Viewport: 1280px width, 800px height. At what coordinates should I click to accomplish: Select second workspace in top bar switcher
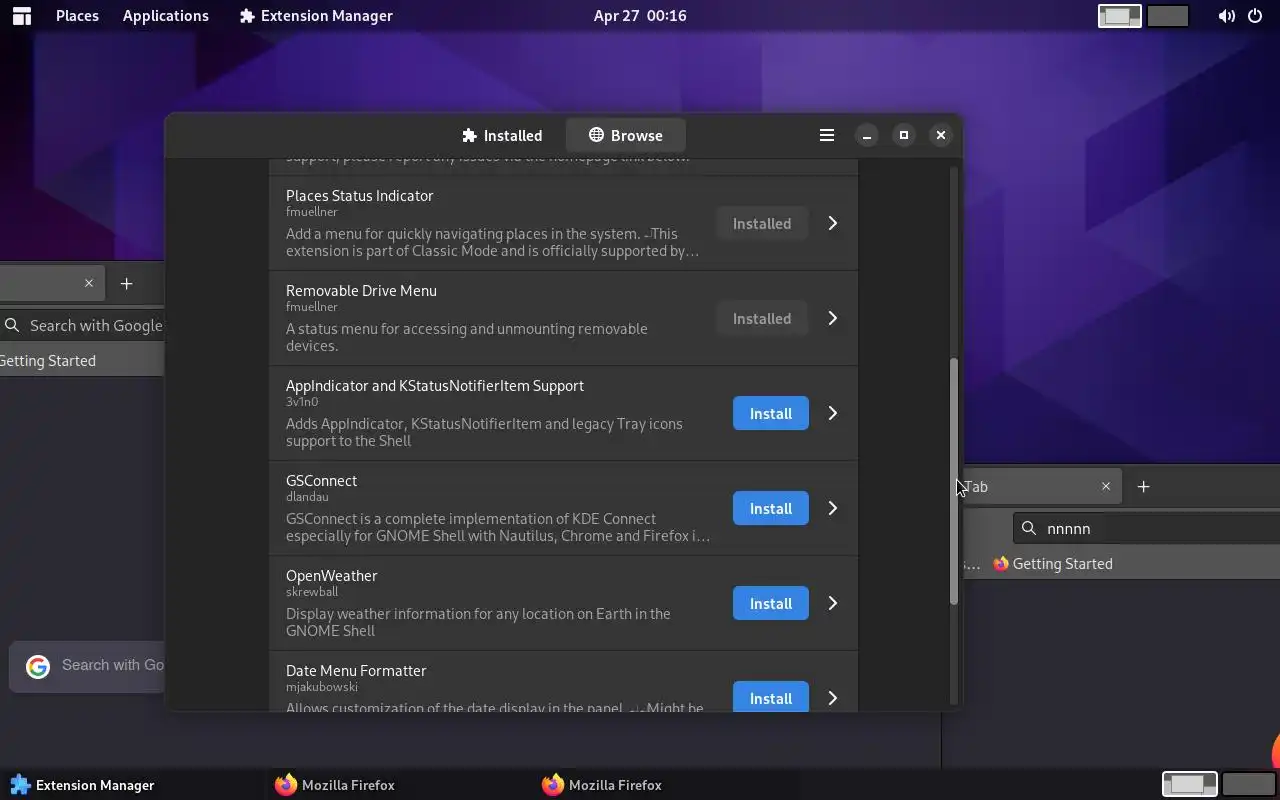tap(1168, 16)
